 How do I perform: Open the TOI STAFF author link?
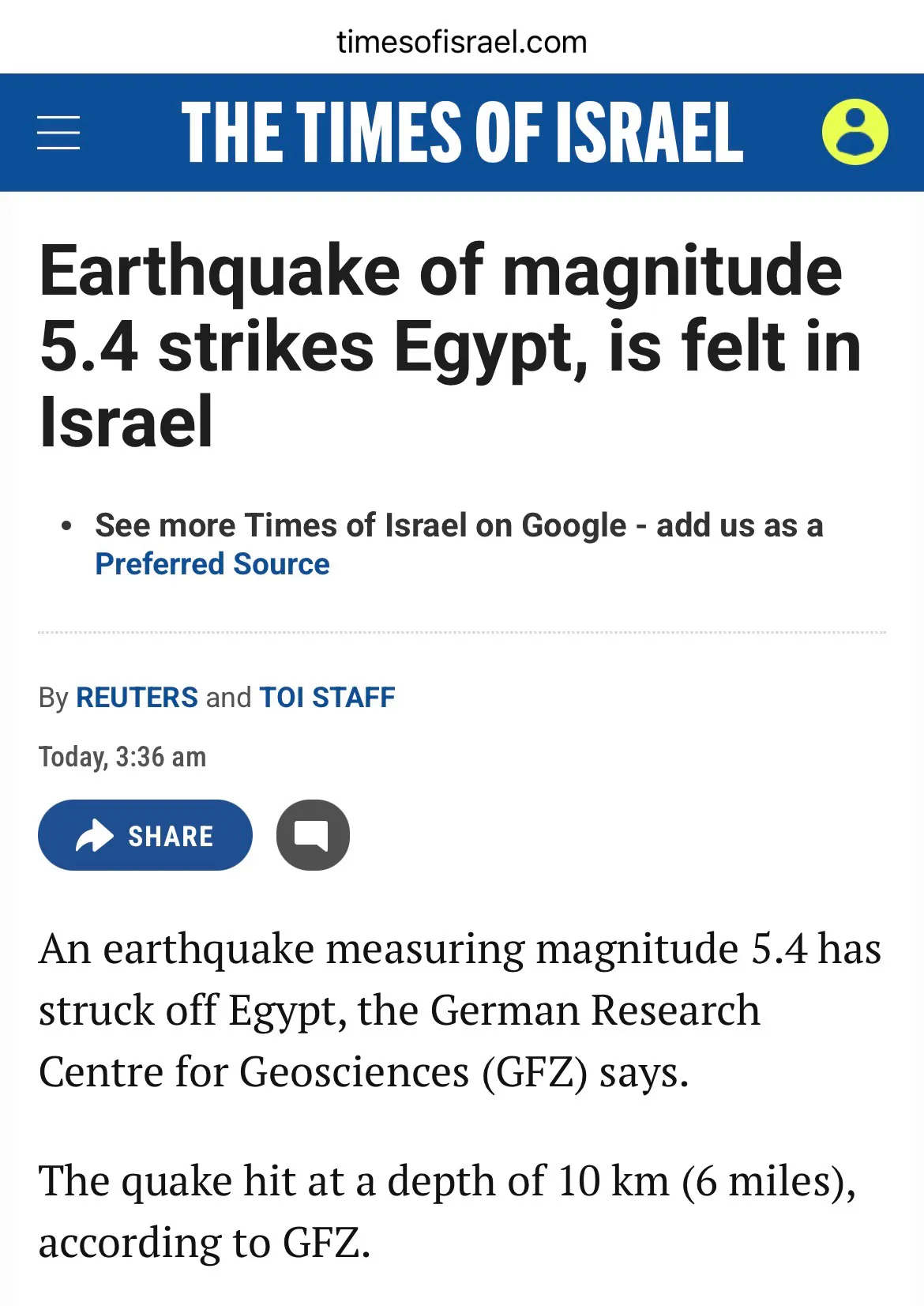pos(327,698)
